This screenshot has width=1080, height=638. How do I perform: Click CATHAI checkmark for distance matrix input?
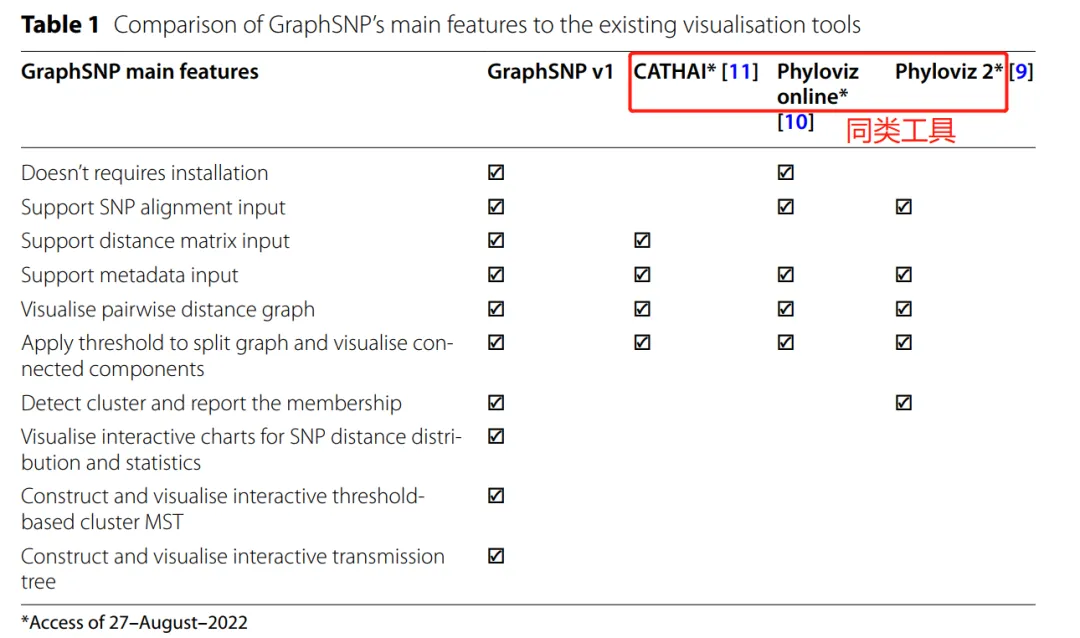642,240
